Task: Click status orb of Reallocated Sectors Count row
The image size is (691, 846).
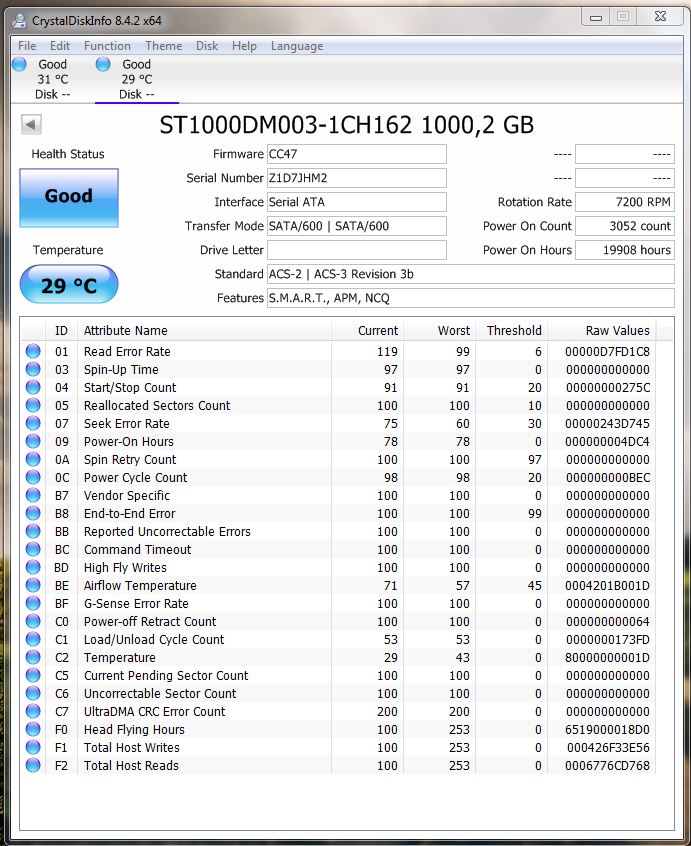Action: point(33,405)
